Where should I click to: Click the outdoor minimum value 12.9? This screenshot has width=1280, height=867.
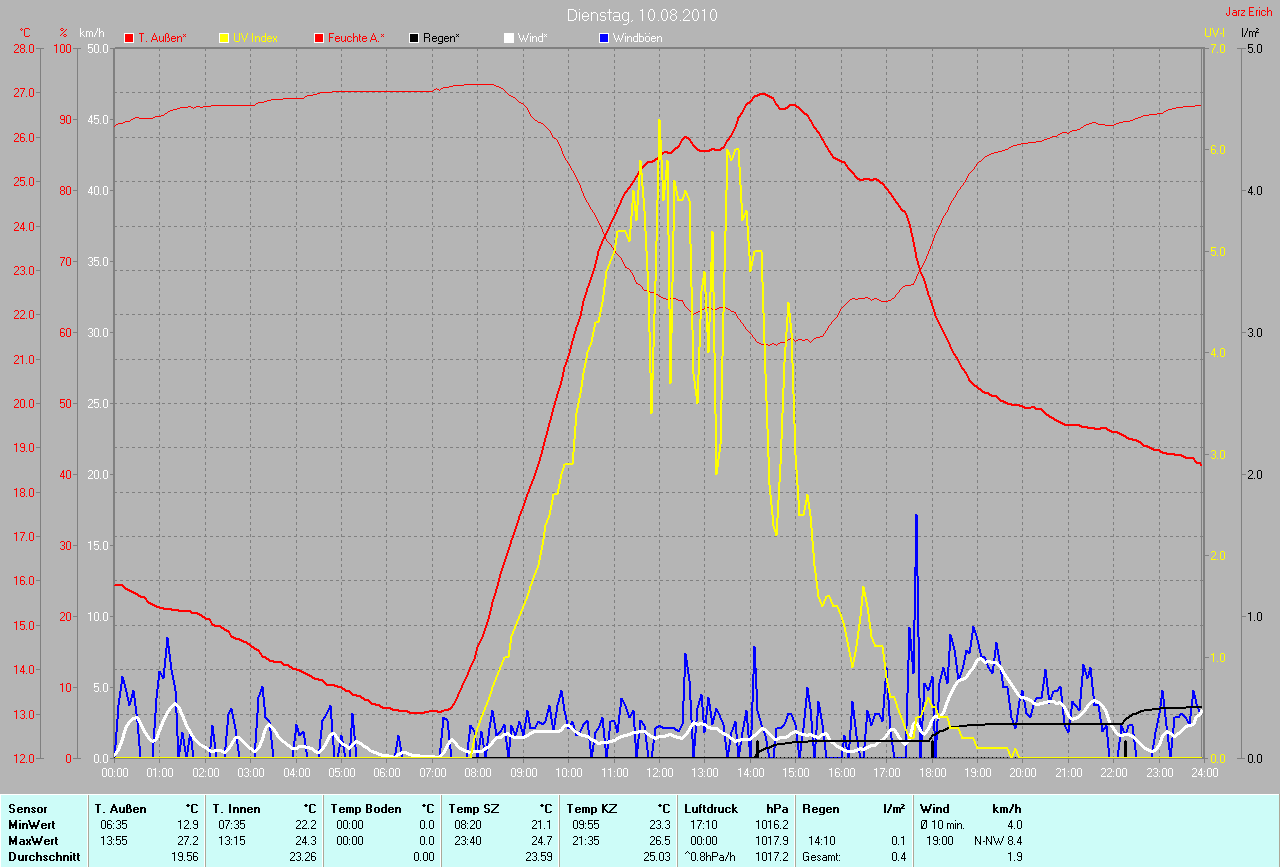188,825
